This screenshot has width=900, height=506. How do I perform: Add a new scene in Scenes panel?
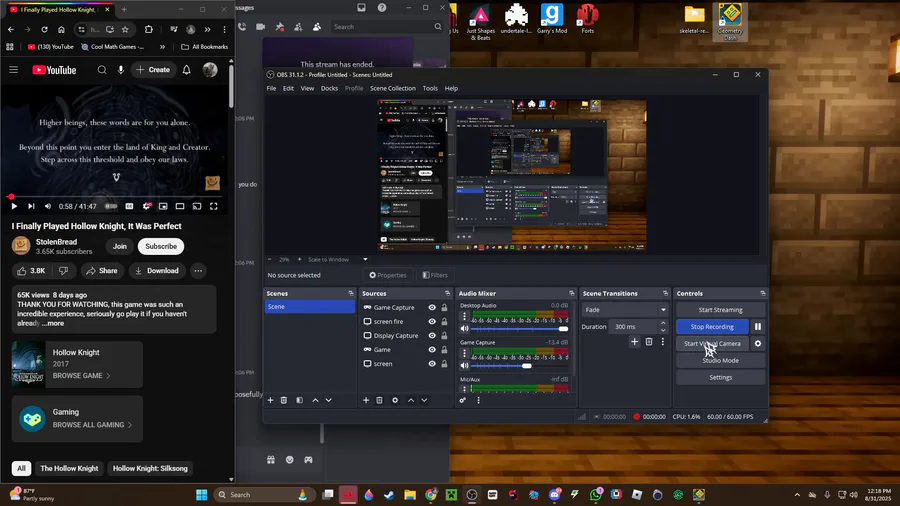pyautogui.click(x=270, y=400)
